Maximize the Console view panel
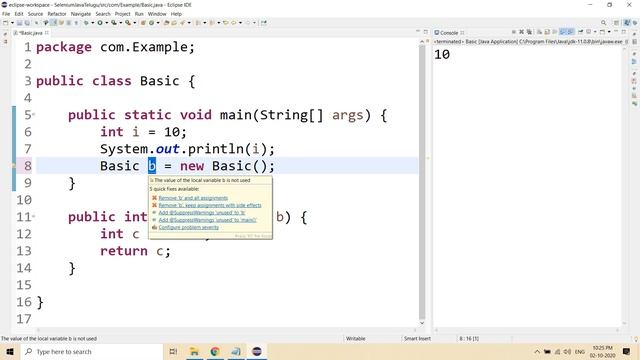This screenshot has width=640, height=360. (x=624, y=31)
